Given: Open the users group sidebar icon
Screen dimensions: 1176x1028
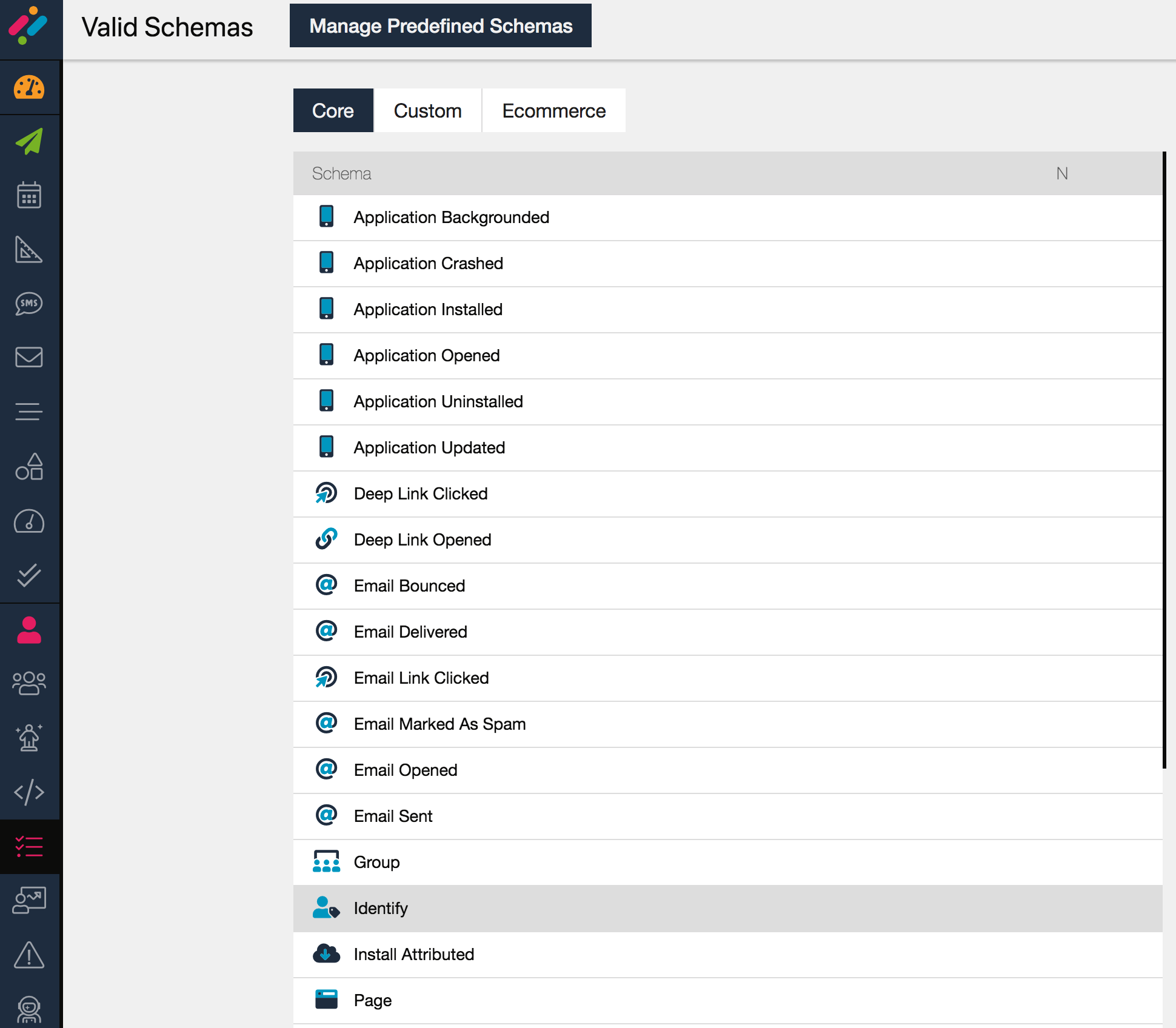Looking at the screenshot, I should (x=29, y=684).
